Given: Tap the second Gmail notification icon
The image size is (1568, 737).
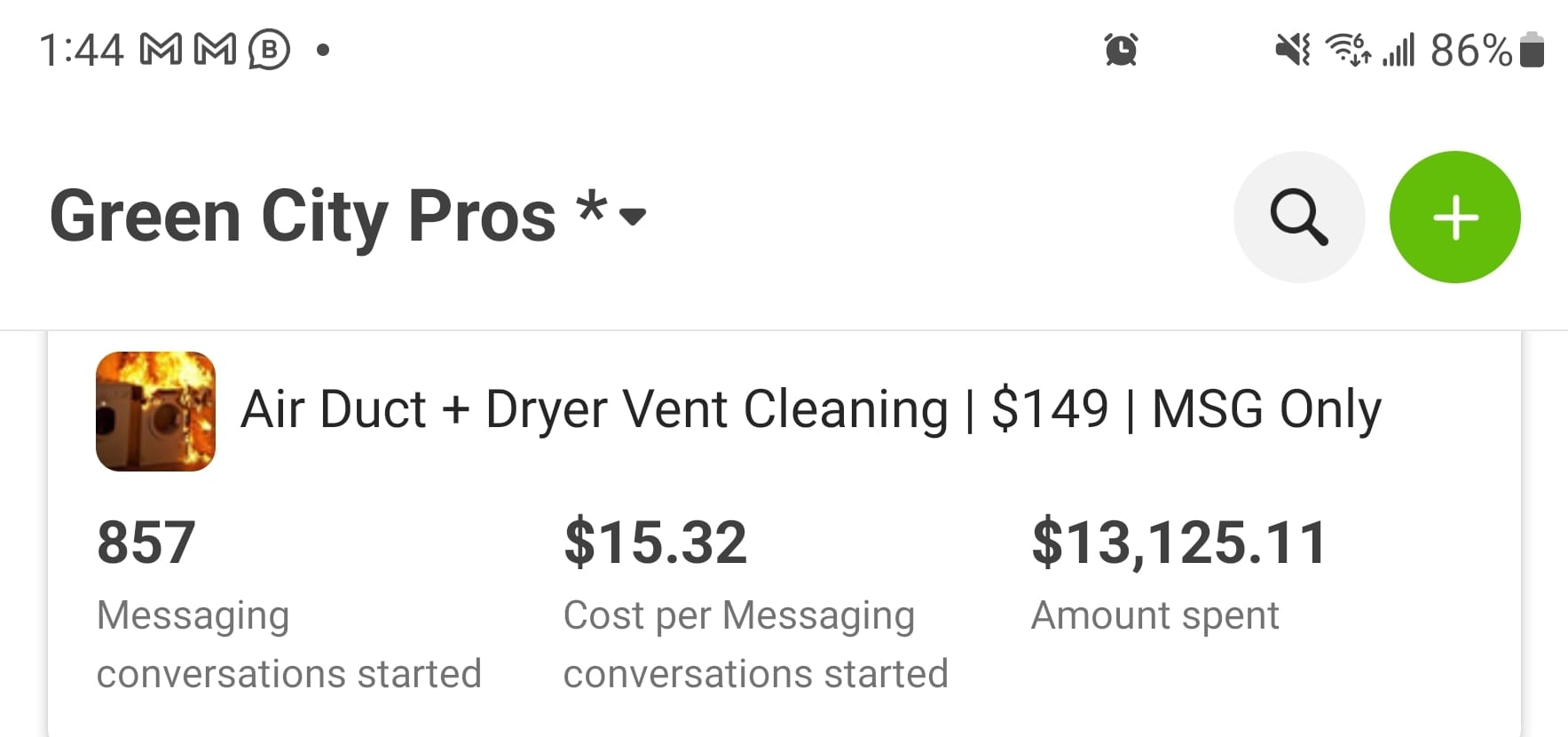Looking at the screenshot, I should pyautogui.click(x=215, y=50).
